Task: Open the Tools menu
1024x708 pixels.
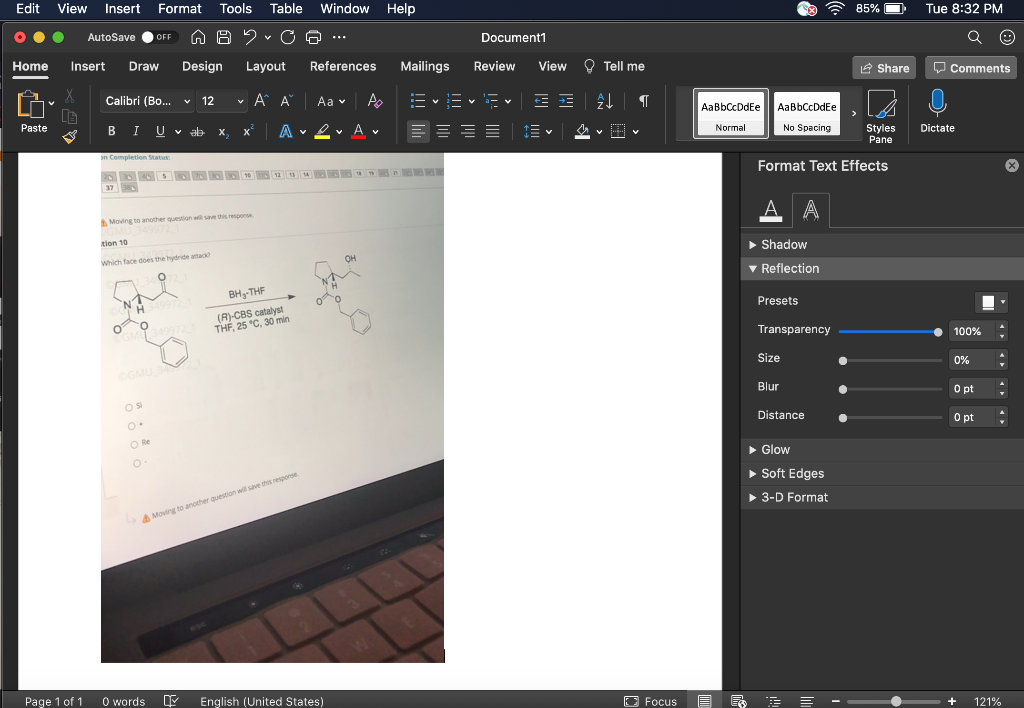Action: pos(235,9)
